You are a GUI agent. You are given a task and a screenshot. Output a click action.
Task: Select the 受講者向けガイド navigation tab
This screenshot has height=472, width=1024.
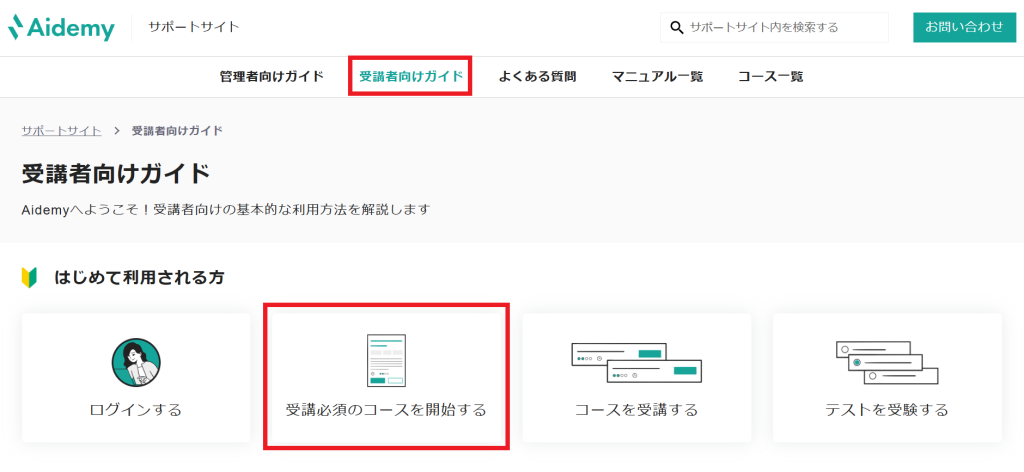pos(411,77)
